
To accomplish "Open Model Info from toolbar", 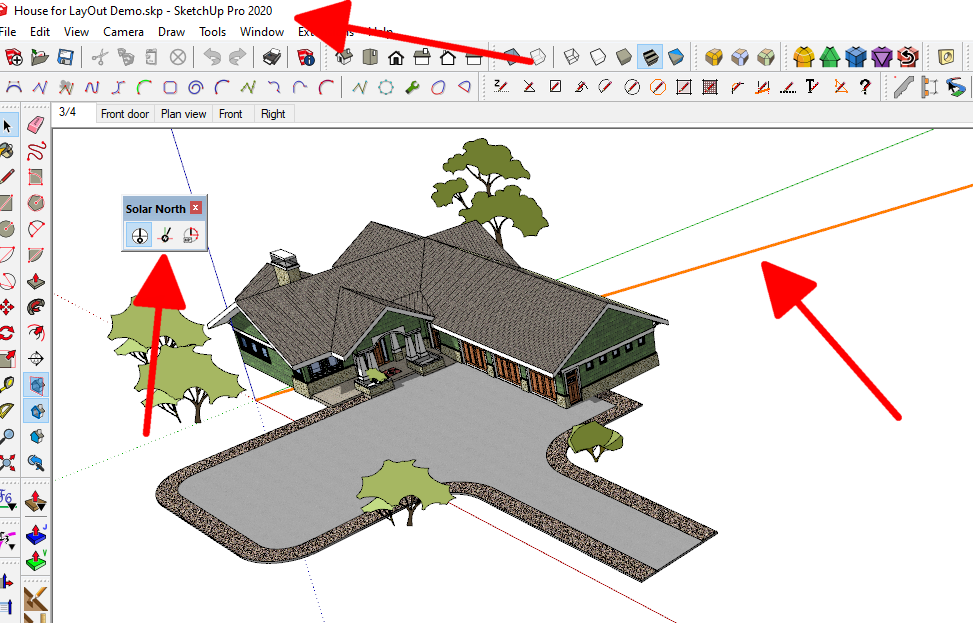I will [x=306, y=58].
